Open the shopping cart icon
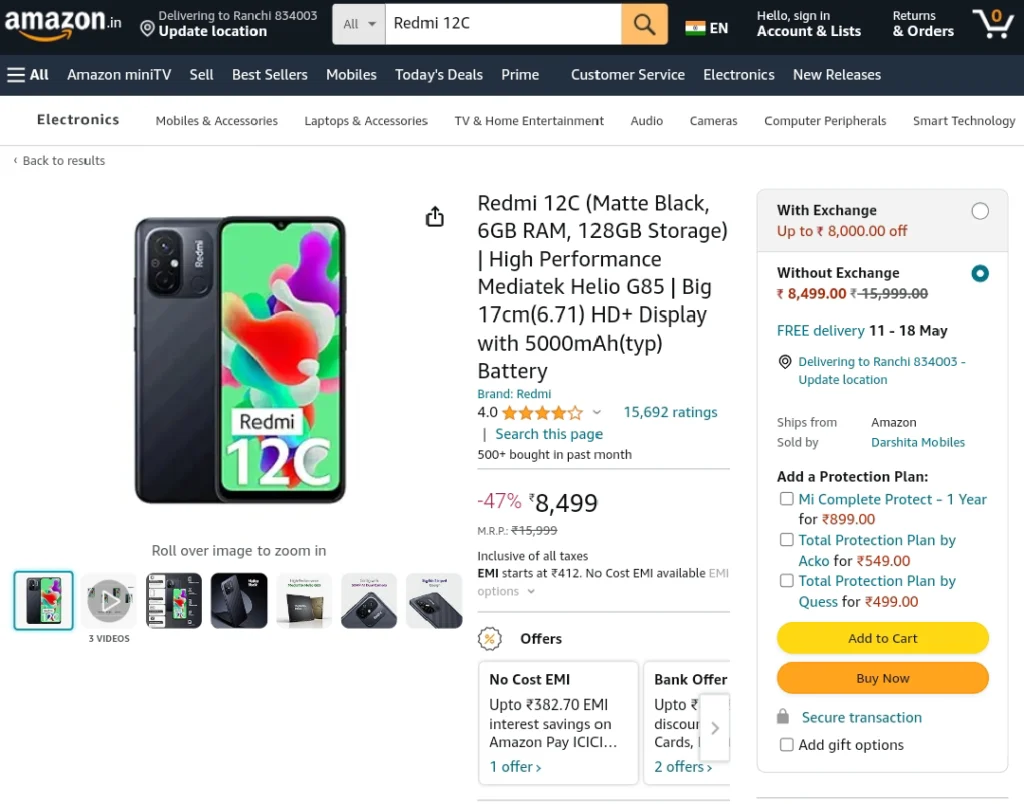Screen dimensions: 1024x804 (x=993, y=24)
